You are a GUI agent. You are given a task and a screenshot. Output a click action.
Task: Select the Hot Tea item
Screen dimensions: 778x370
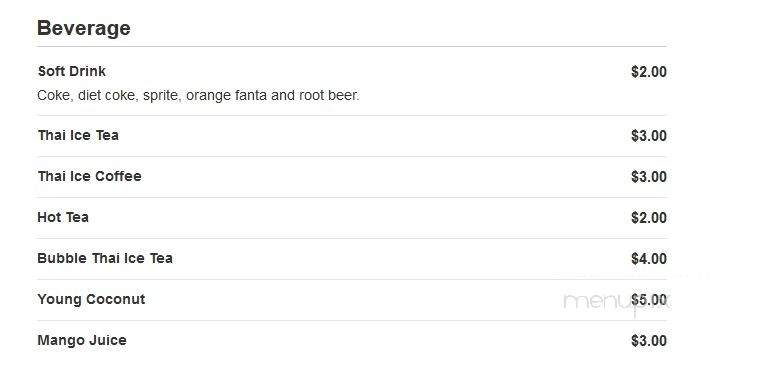point(63,217)
